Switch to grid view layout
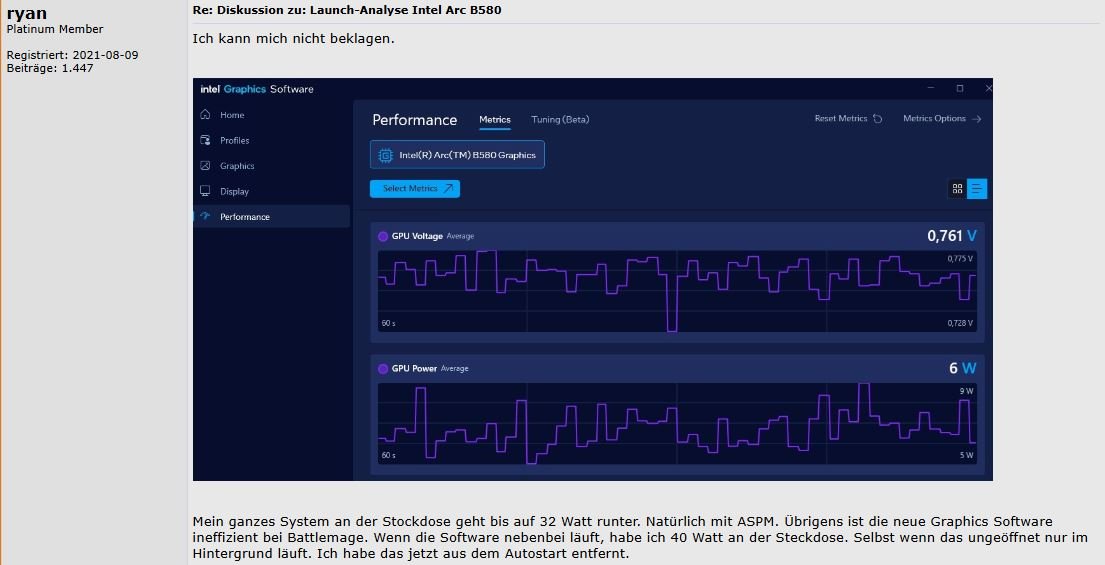This screenshot has height=565, width=1105. point(957,189)
